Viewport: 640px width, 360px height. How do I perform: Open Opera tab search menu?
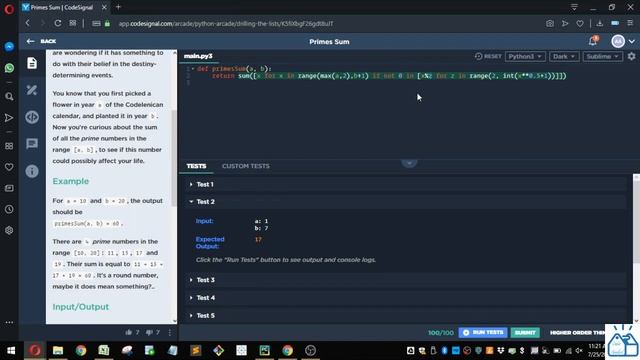coord(574,7)
